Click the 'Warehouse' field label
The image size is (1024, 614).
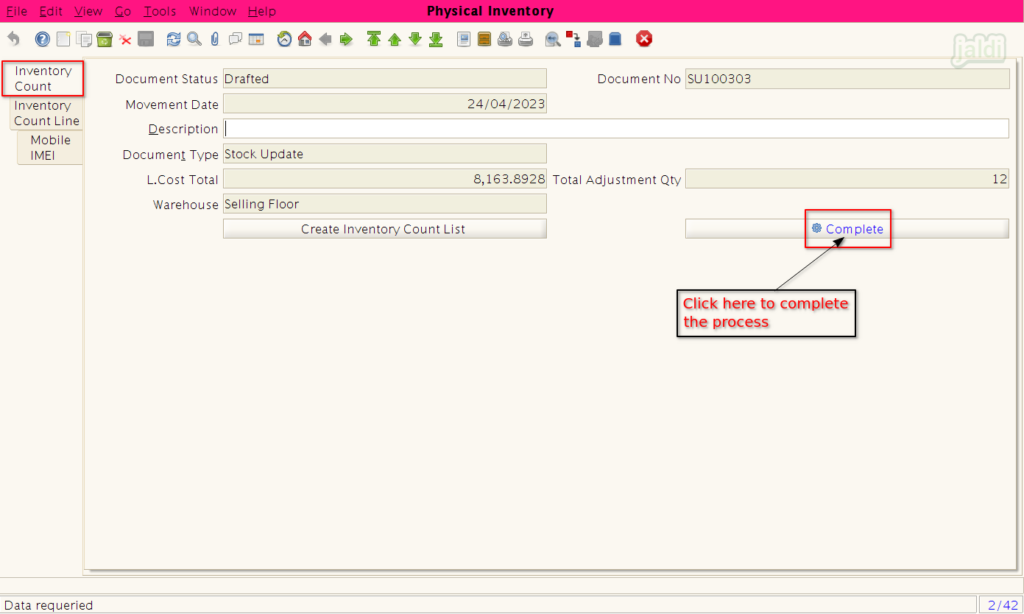coord(185,204)
